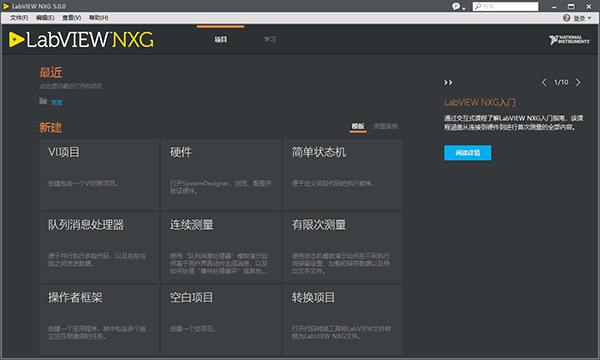
Task: Create a new VI项目 template
Action: click(x=99, y=174)
